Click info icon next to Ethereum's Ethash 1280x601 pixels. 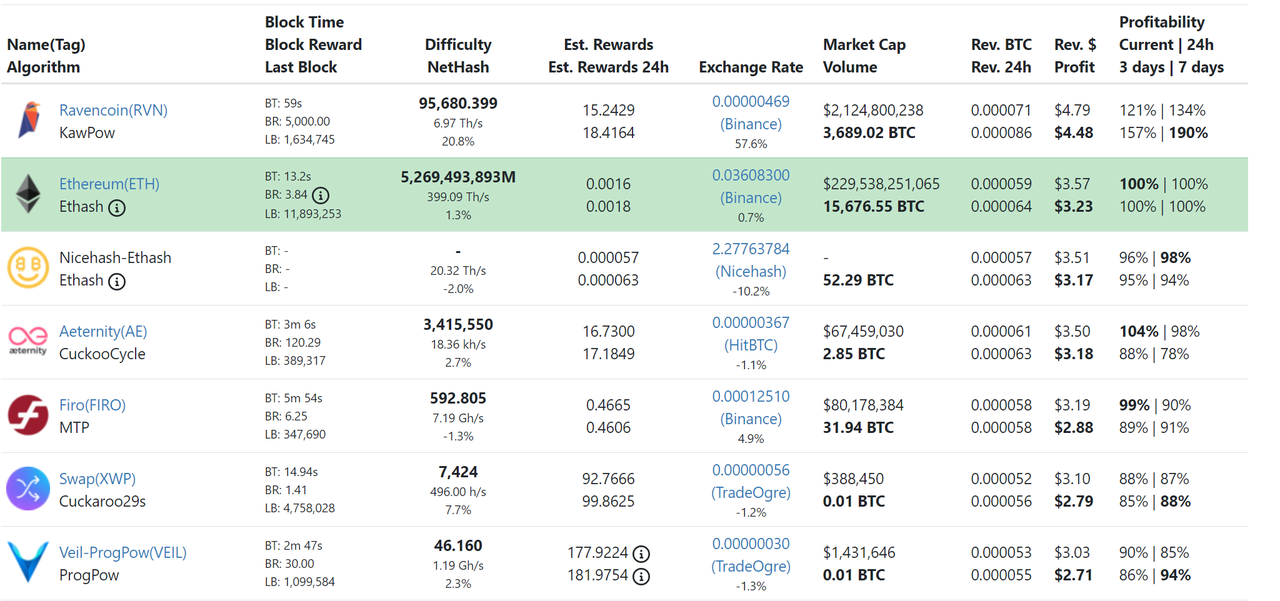coord(117,208)
